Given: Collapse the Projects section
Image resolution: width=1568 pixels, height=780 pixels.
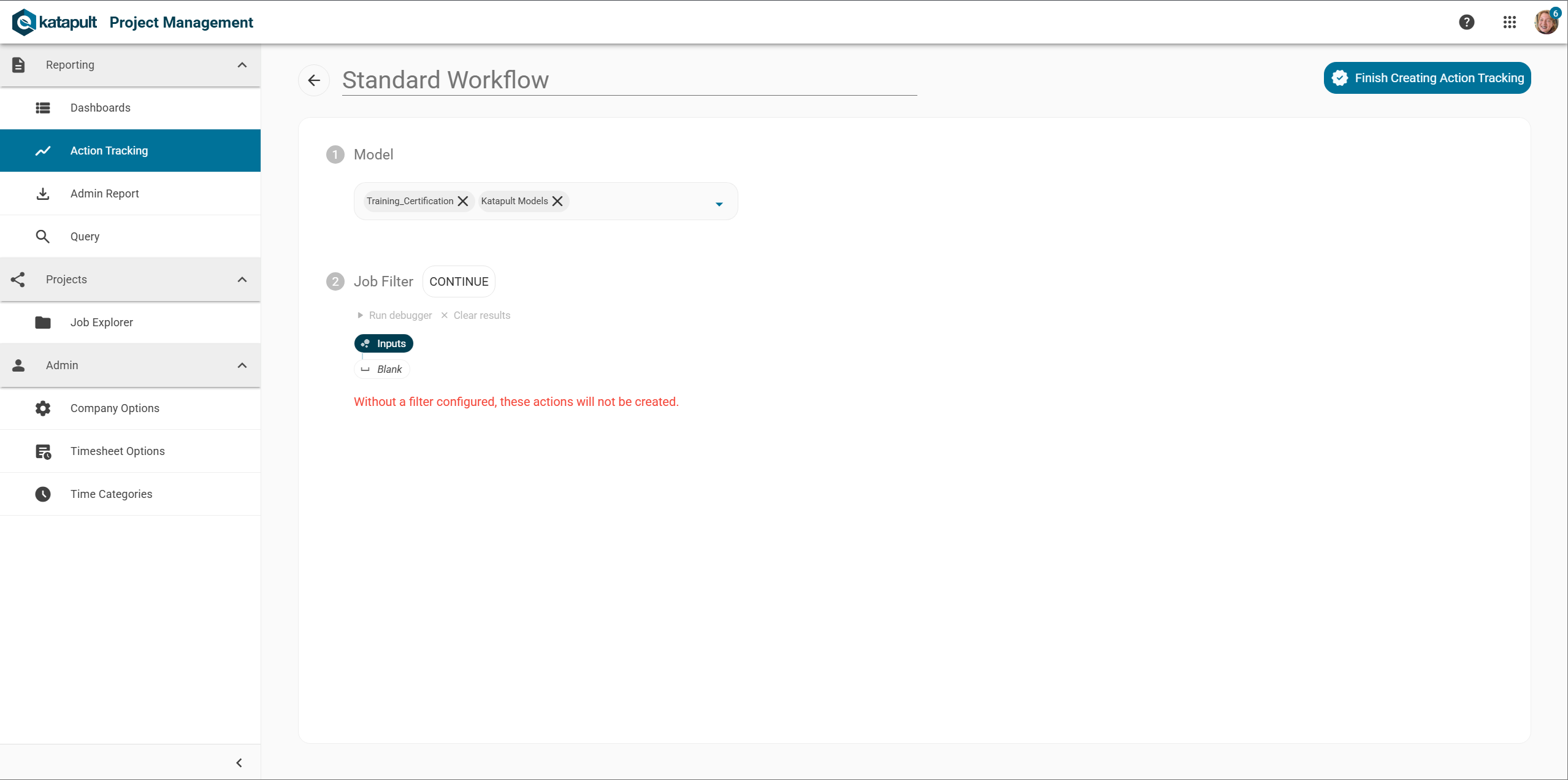Looking at the screenshot, I should point(242,280).
